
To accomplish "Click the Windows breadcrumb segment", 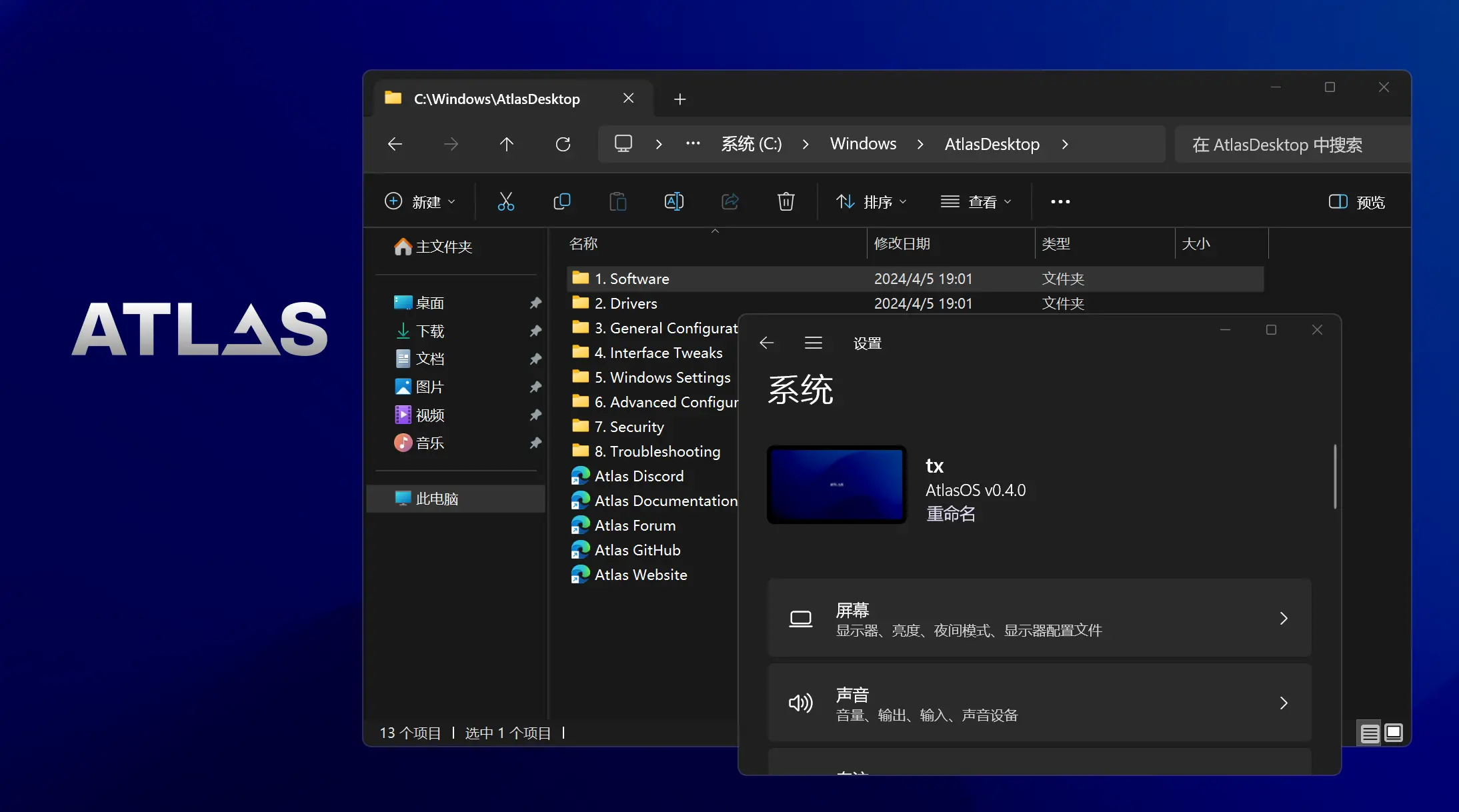I will pos(863,144).
